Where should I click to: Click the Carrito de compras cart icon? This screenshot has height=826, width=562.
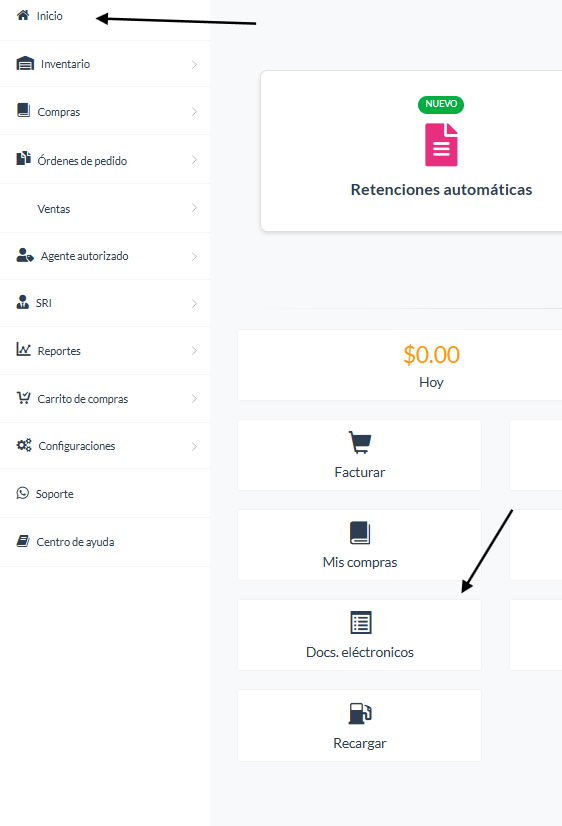point(23,398)
